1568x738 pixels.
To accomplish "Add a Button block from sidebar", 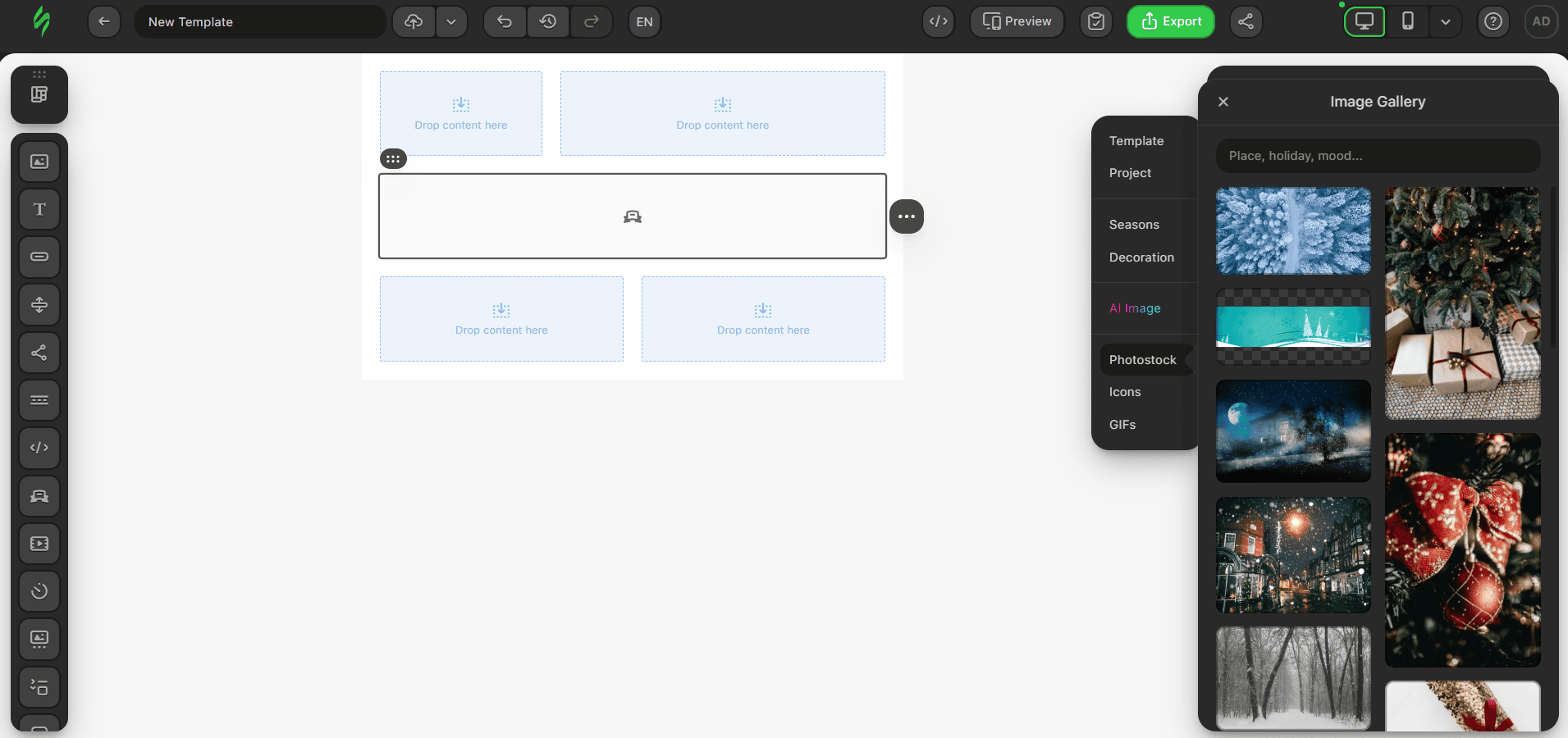I will (x=39, y=257).
